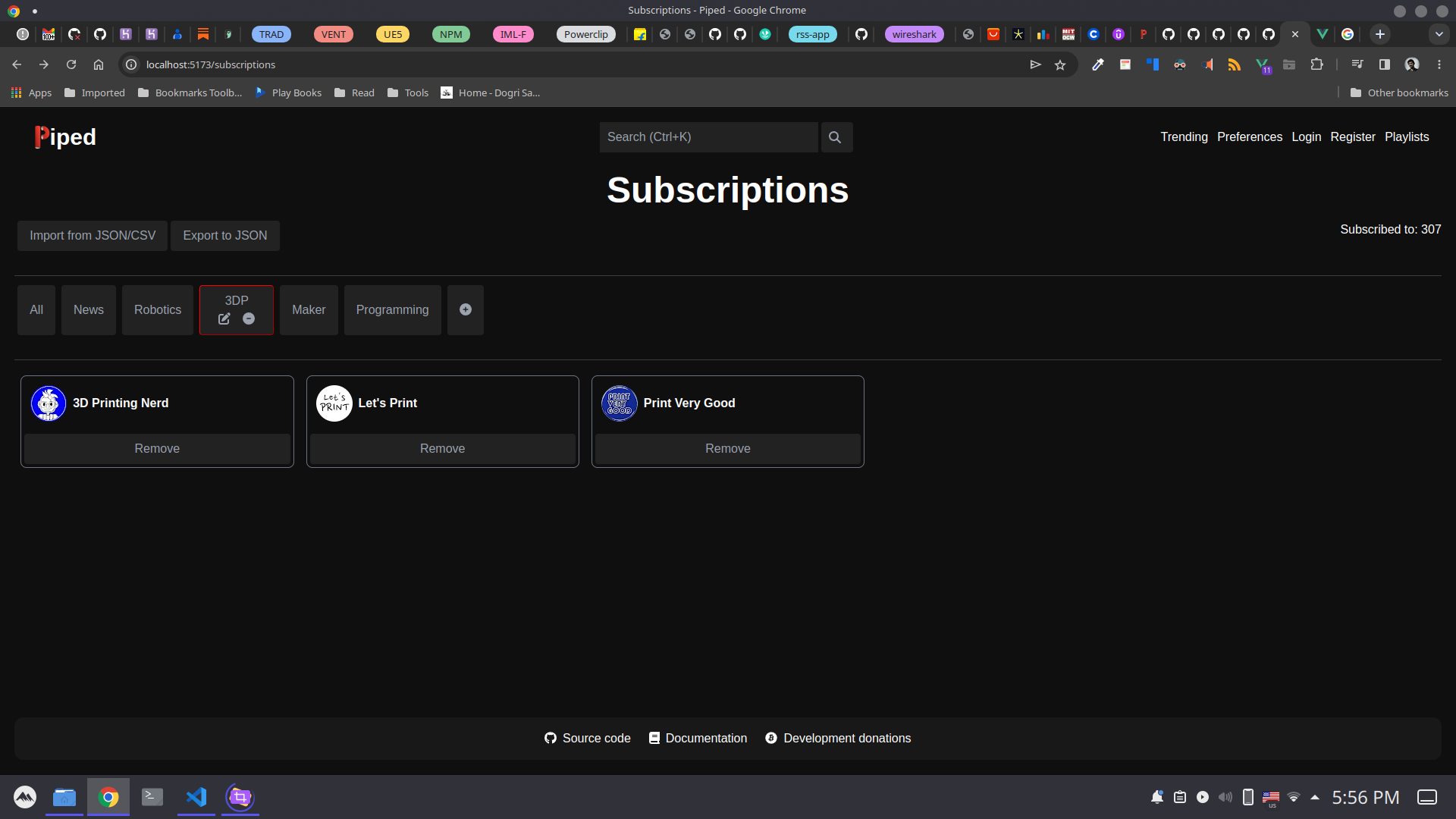Click Export to JSON button
Image resolution: width=1456 pixels, height=819 pixels.
224,235
